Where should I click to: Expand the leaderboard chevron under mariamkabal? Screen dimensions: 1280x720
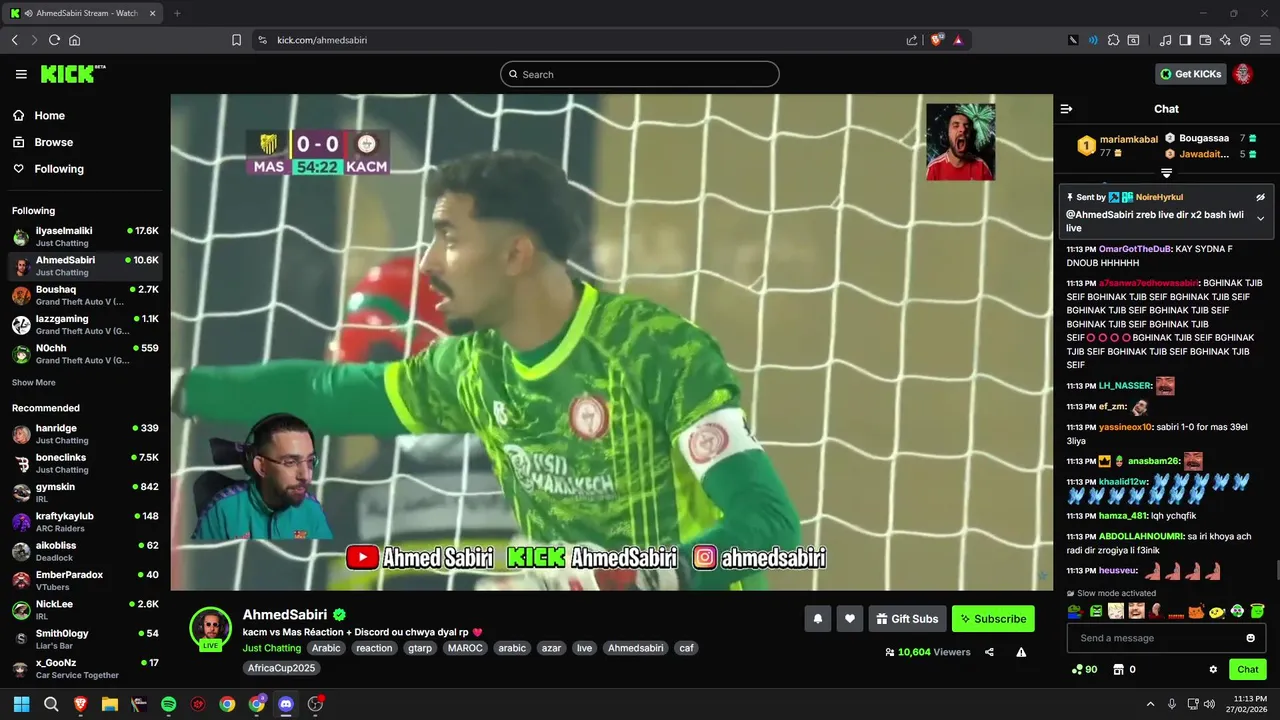(1166, 174)
